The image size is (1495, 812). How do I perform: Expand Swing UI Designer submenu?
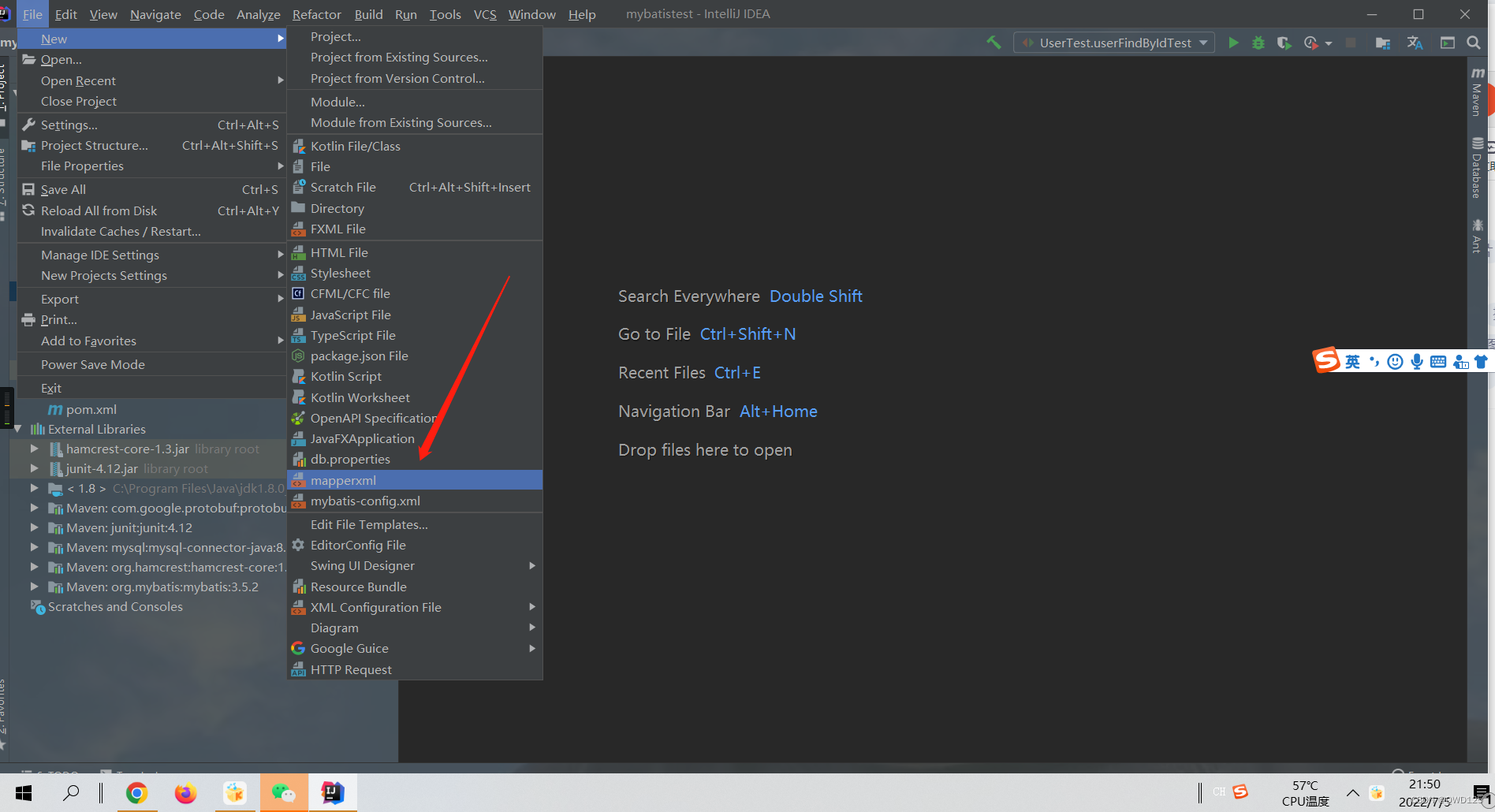point(415,565)
